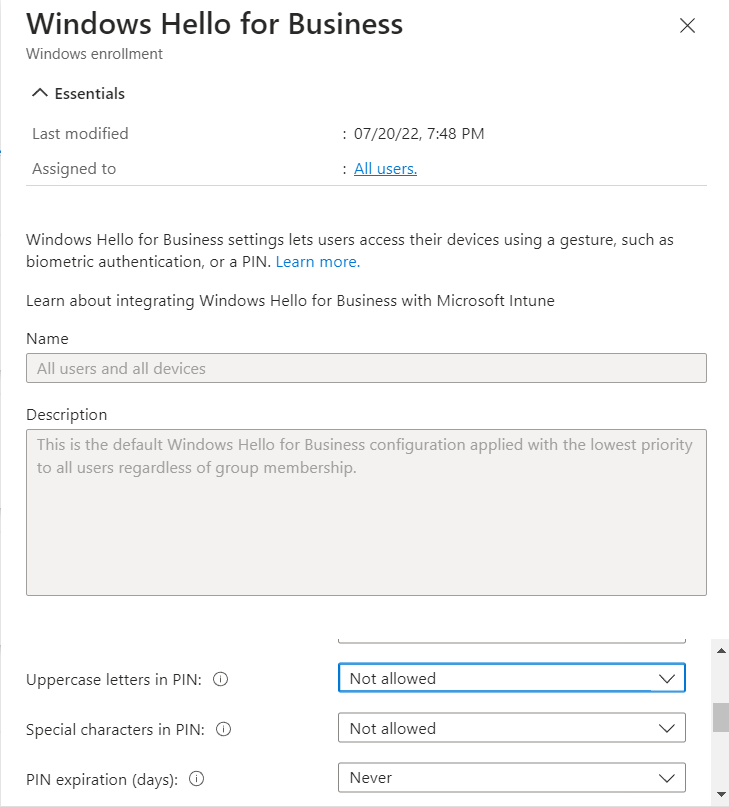The image size is (729, 807).
Task: Click the 'Windows enrollment' subtitle
Action: tap(94, 54)
